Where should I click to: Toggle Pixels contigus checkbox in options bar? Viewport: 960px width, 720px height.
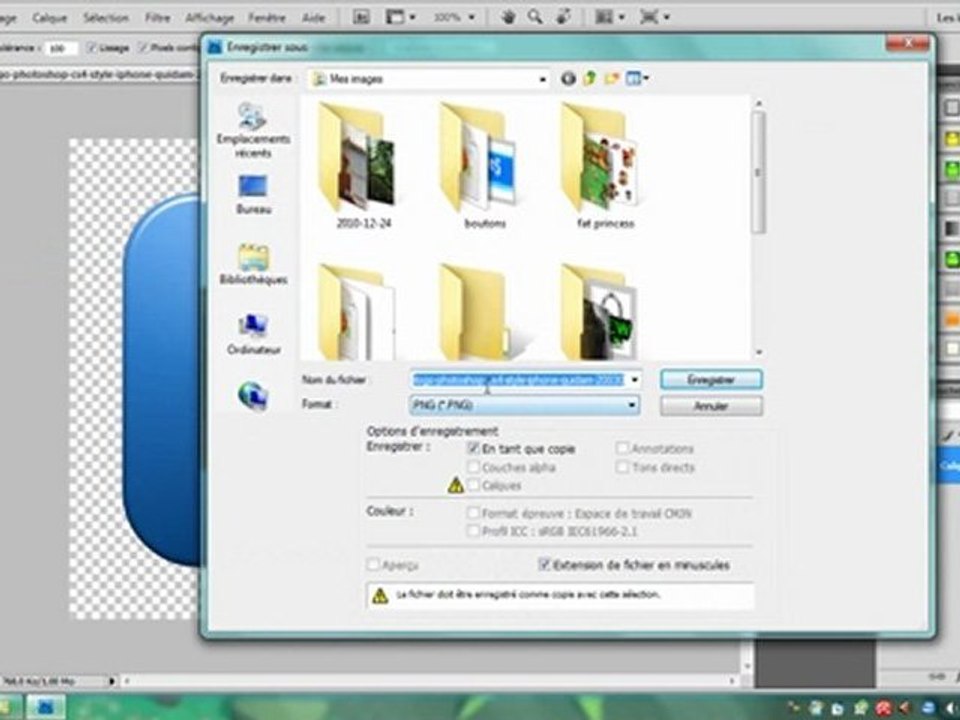tap(143, 47)
